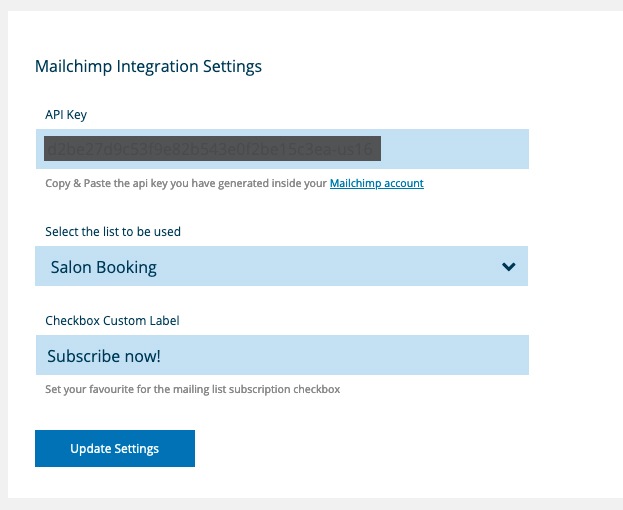Click into the API Key field
The image size is (623, 510).
pos(281,149)
